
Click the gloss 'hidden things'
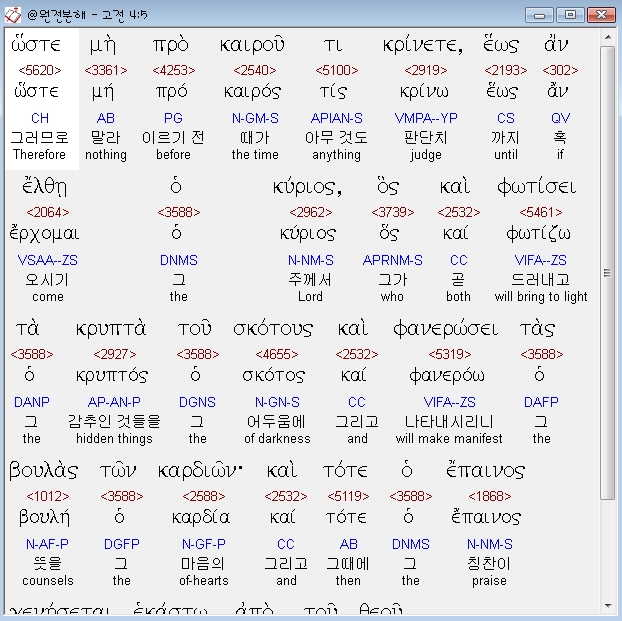[114, 438]
